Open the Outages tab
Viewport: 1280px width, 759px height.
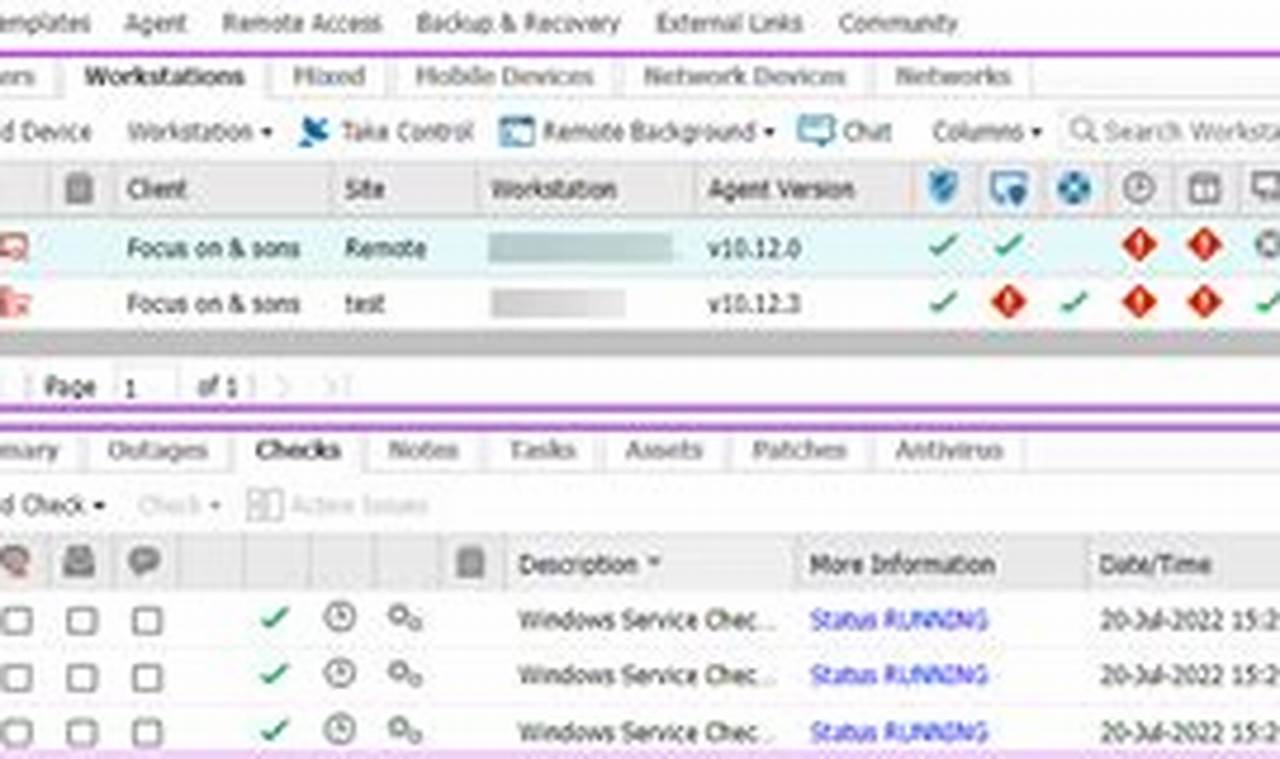157,451
